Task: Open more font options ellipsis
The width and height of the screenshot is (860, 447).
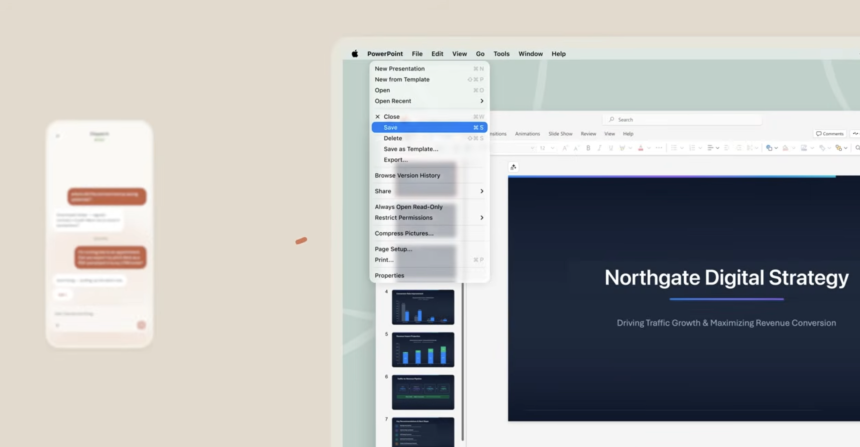Action: pyautogui.click(x=659, y=148)
